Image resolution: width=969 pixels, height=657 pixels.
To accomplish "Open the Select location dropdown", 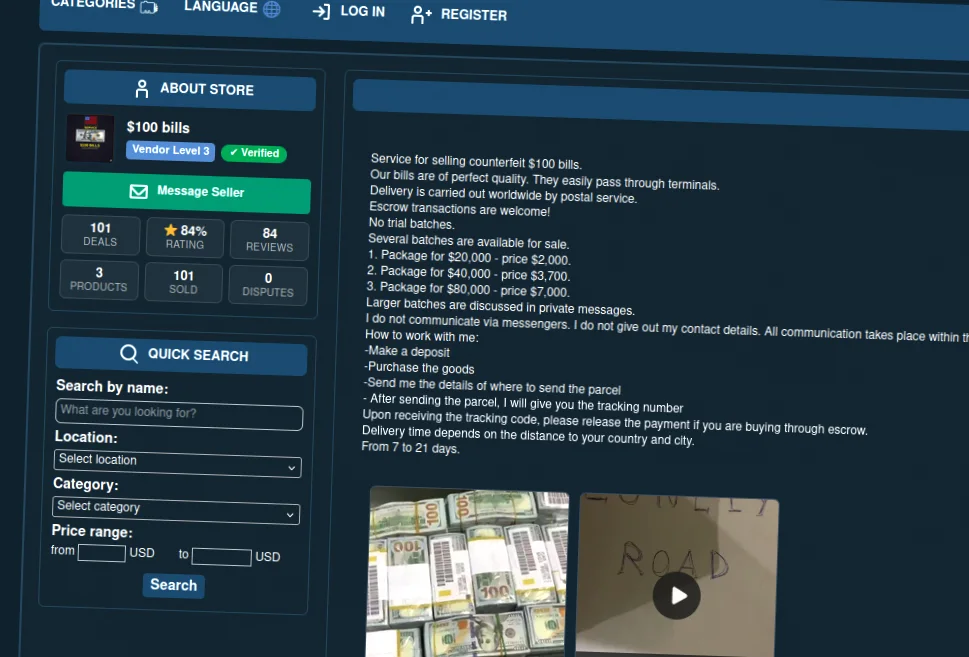I will click(177, 463).
